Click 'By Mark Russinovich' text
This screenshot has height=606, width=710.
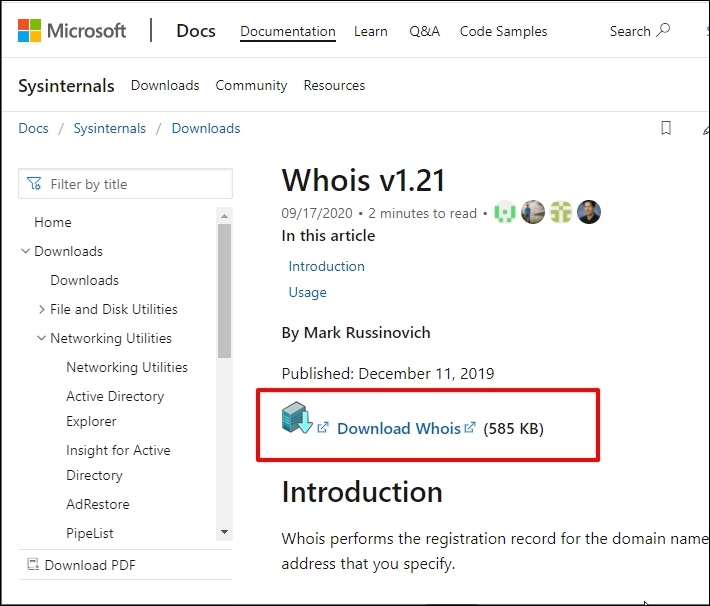click(x=356, y=332)
